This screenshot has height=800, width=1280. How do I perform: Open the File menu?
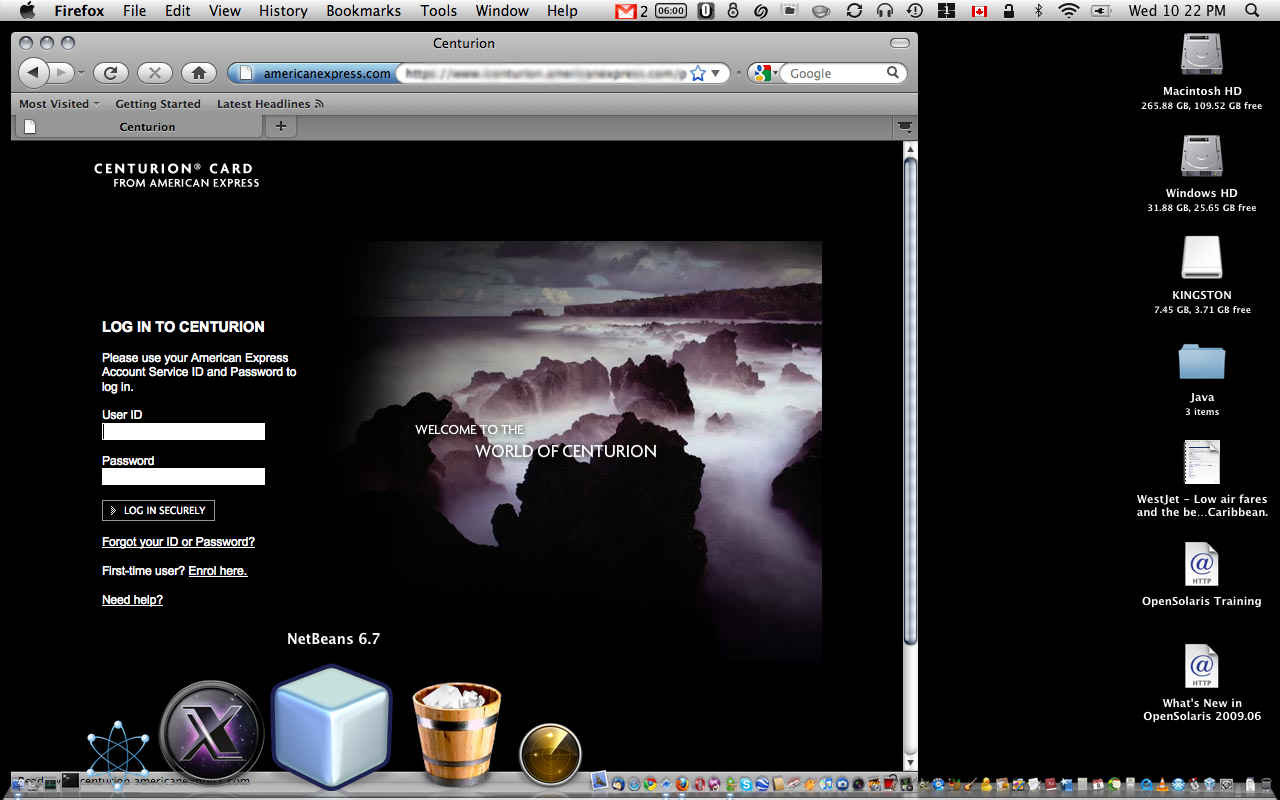(x=134, y=11)
